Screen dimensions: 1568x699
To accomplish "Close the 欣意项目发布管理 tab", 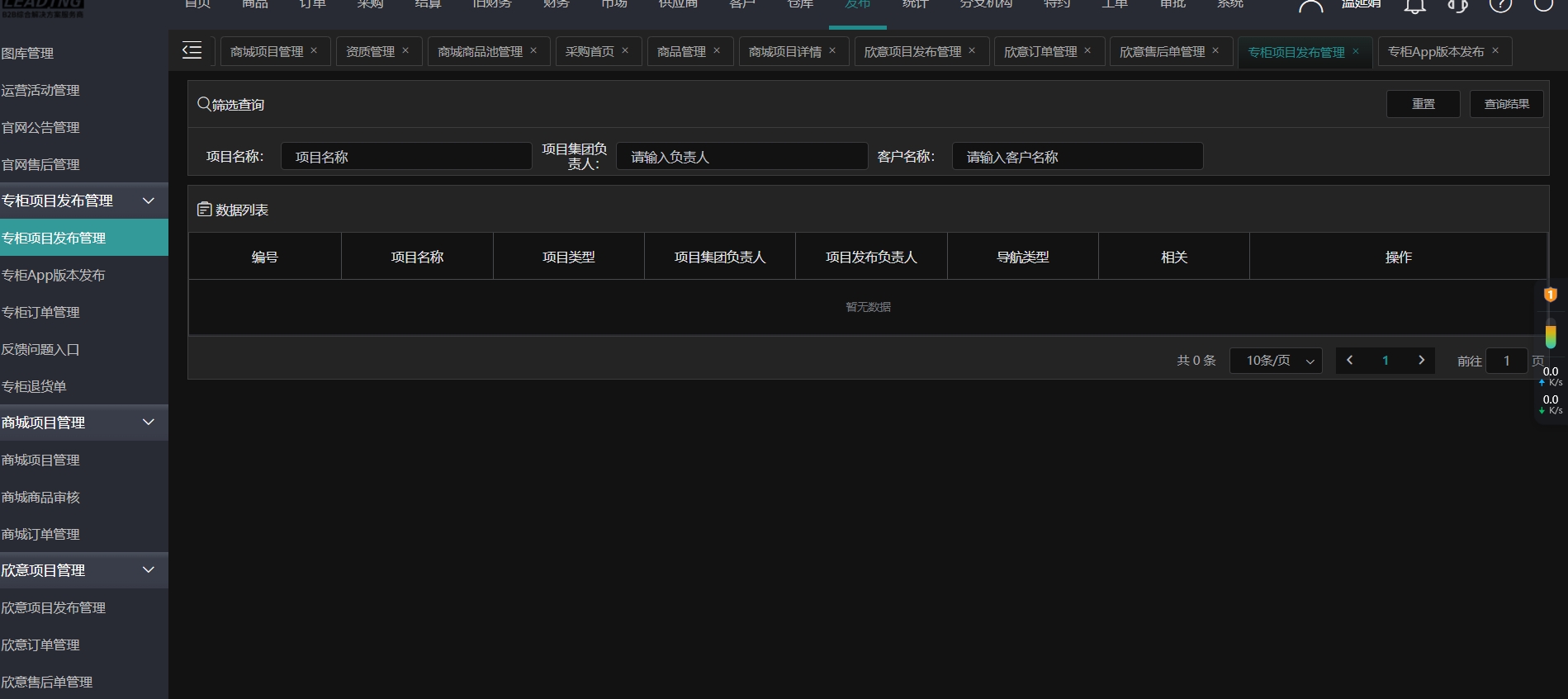I will [972, 50].
